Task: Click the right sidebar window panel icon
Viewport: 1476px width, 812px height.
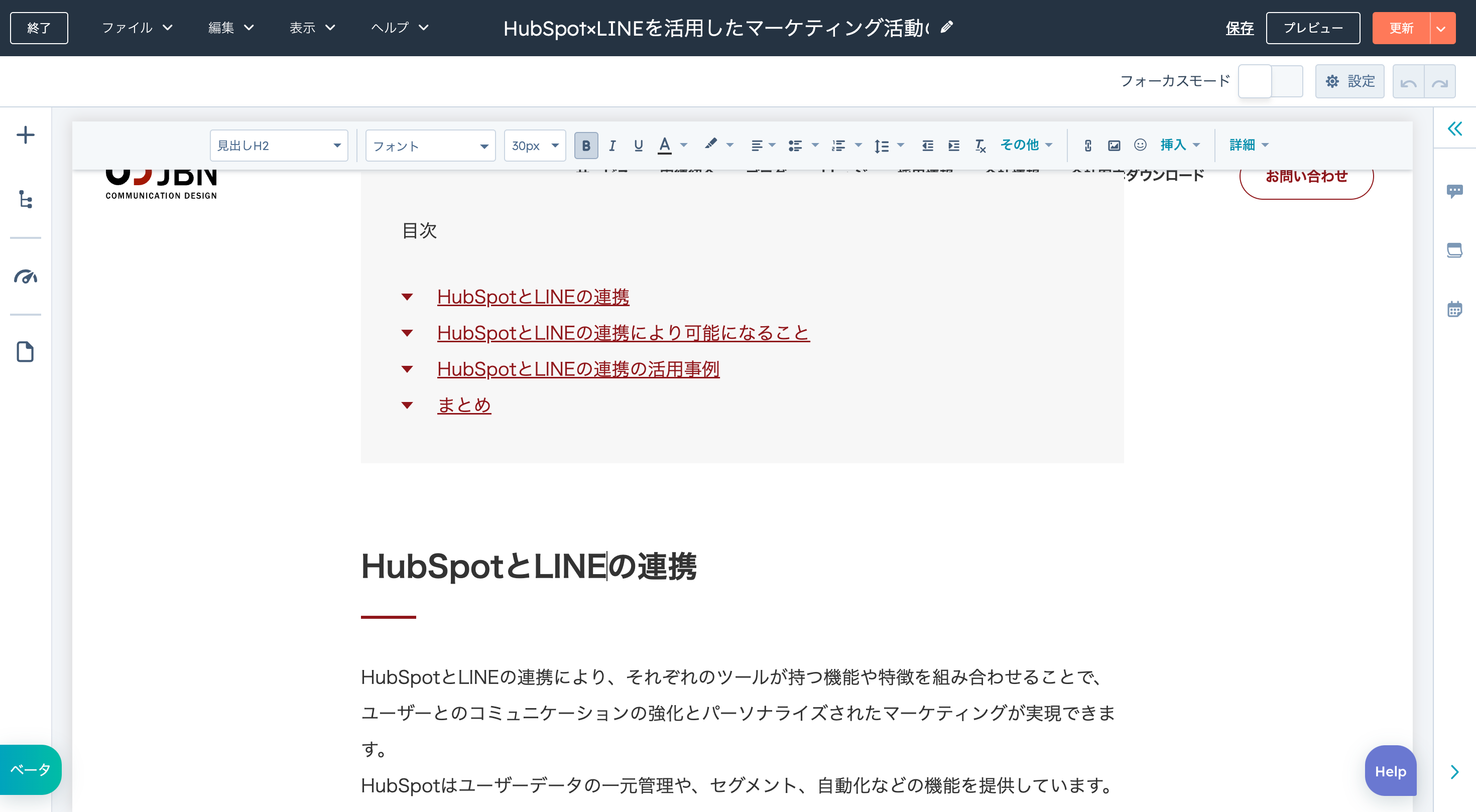Action: pos(1454,250)
